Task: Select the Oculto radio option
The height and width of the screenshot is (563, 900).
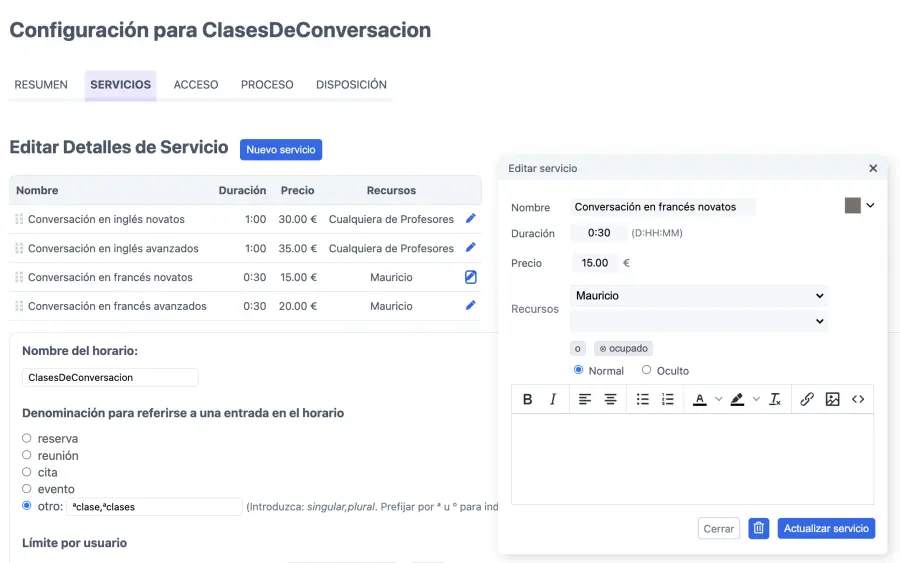Action: (646, 370)
